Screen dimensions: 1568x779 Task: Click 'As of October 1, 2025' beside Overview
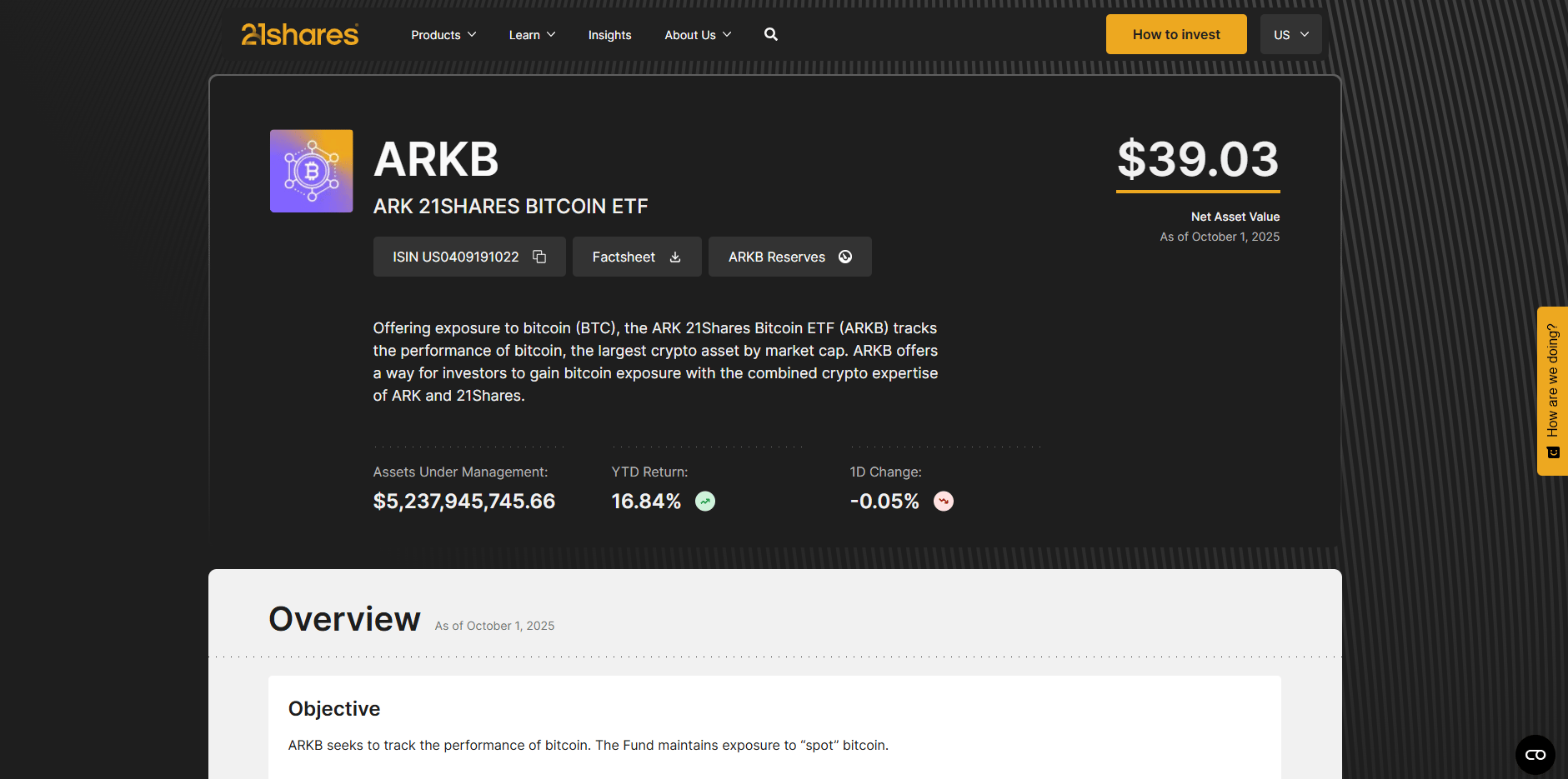[x=494, y=626]
